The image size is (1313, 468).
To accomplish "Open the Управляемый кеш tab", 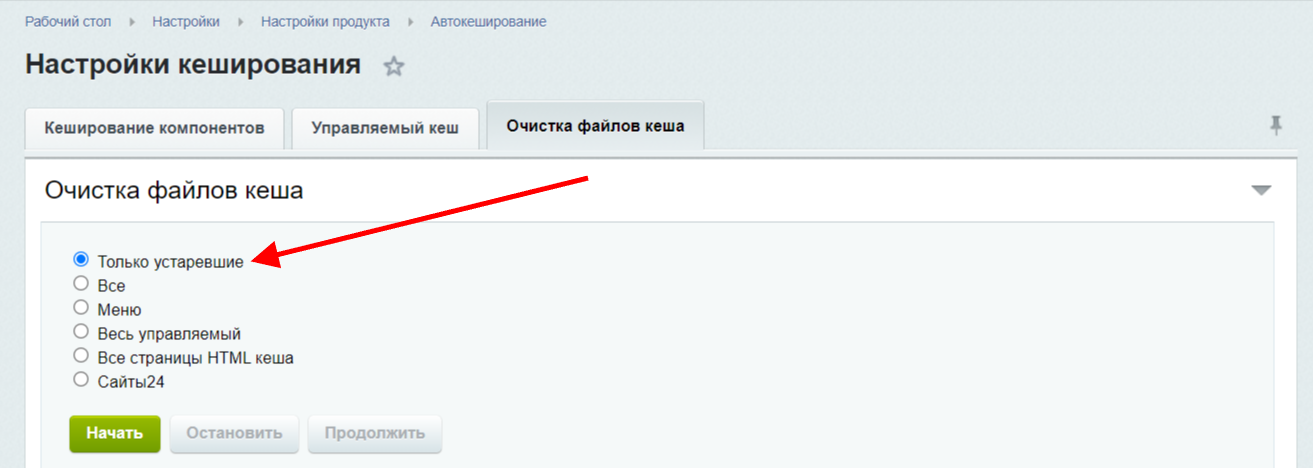I will (385, 129).
